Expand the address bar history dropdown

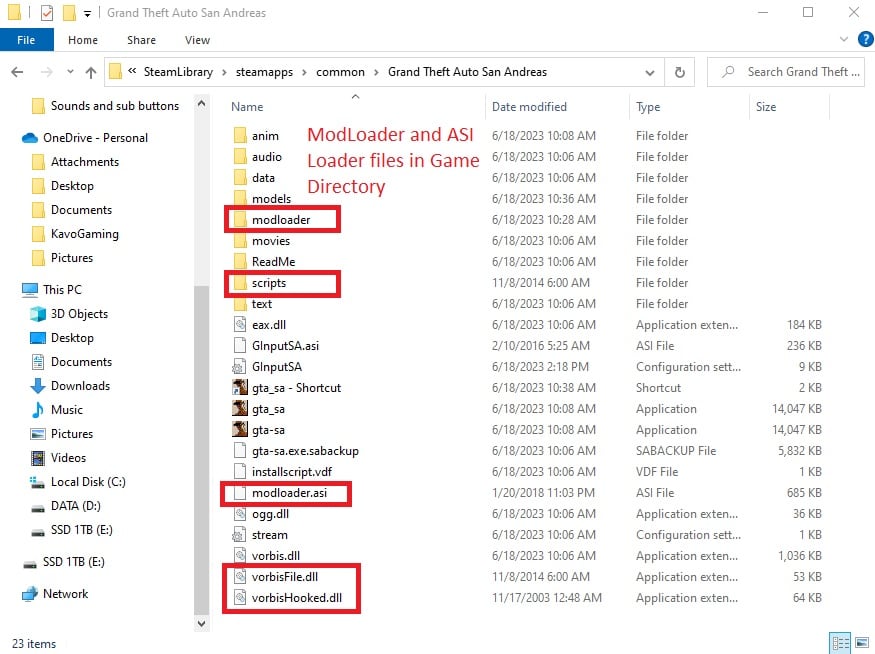pyautogui.click(x=650, y=73)
